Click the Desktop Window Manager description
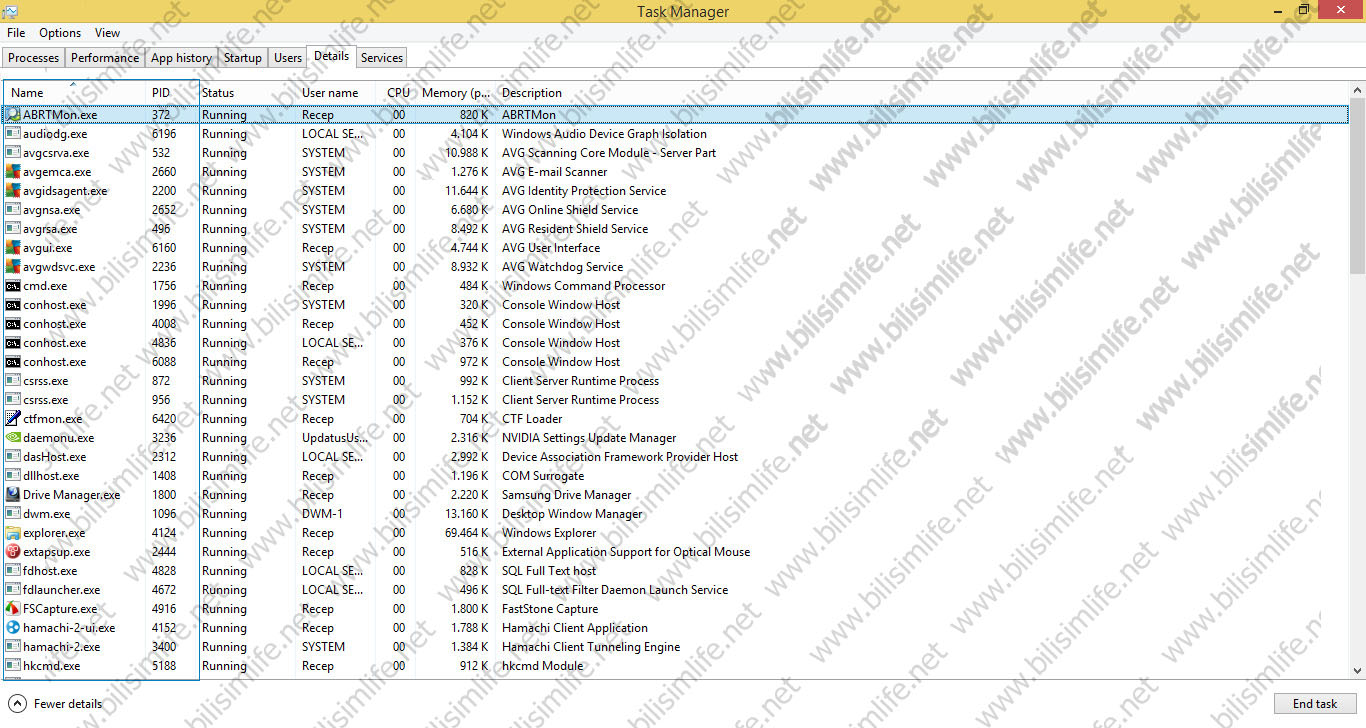Viewport: 1366px width, 728px height. click(572, 514)
